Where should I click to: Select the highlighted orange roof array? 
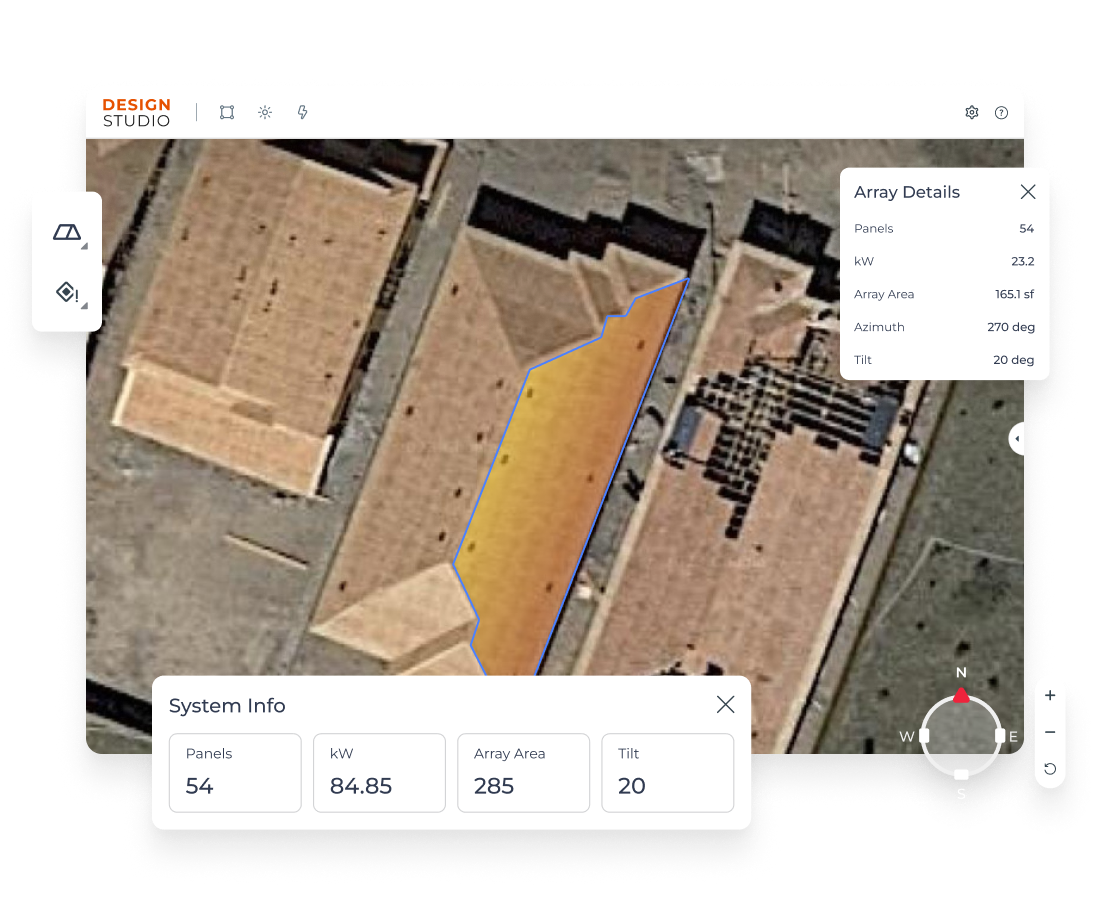(560, 470)
